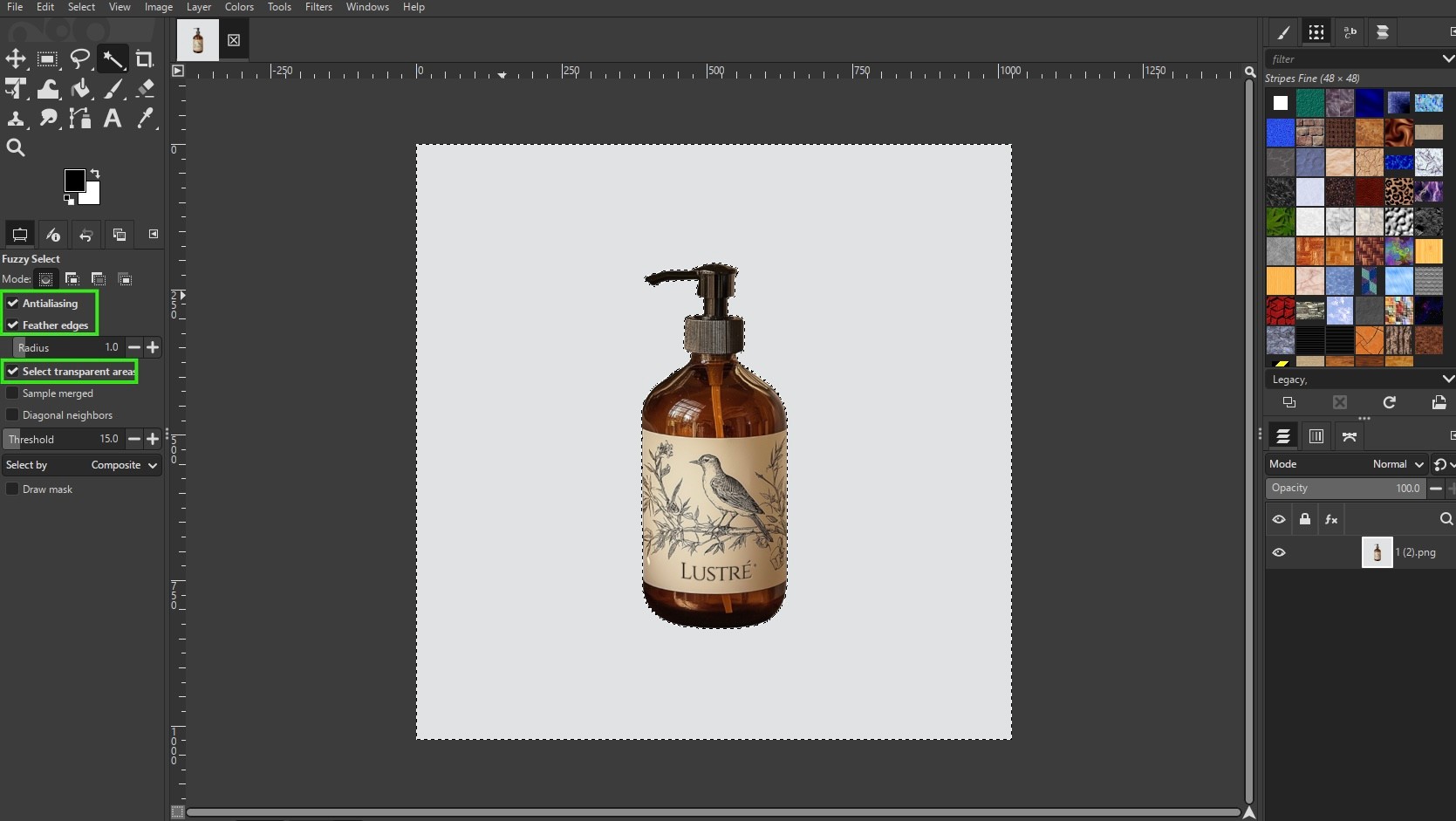
Task: Switch to the Undo History tab
Action: pyautogui.click(x=86, y=234)
